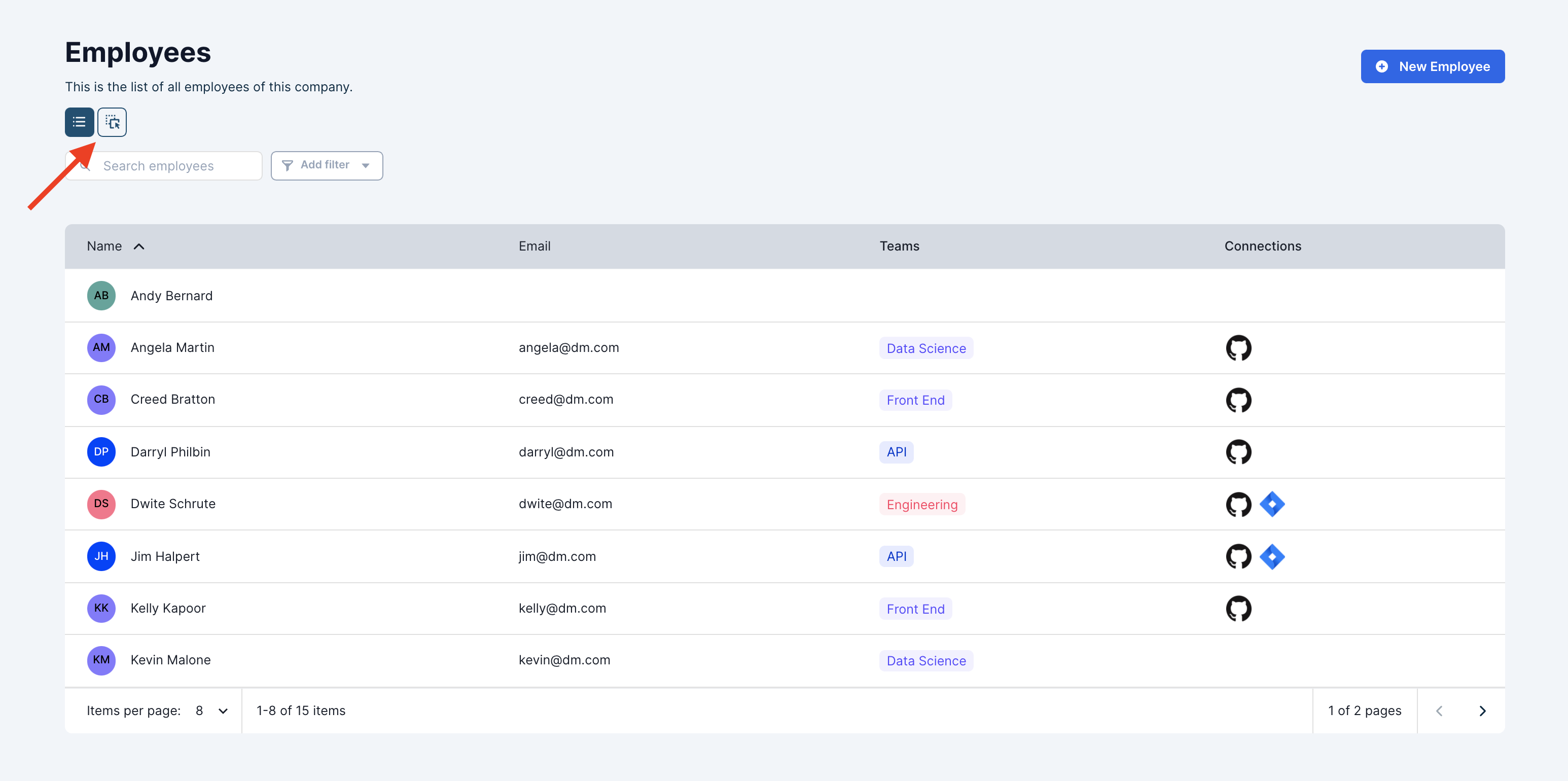1568x781 pixels.
Task: Click Darryl Philbin's GitHub connection icon
Action: [x=1238, y=452]
